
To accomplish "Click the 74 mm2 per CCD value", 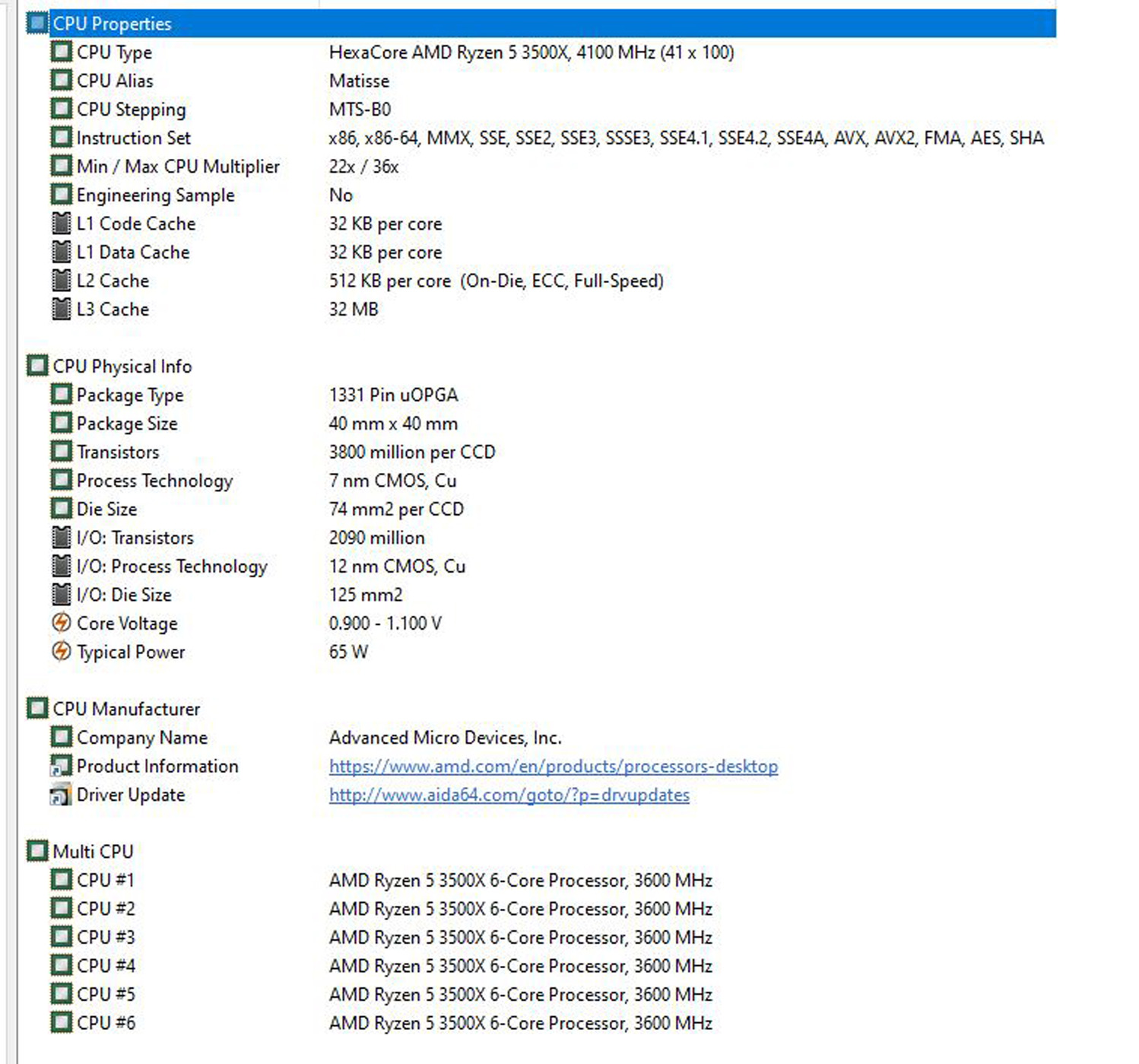I will (396, 509).
